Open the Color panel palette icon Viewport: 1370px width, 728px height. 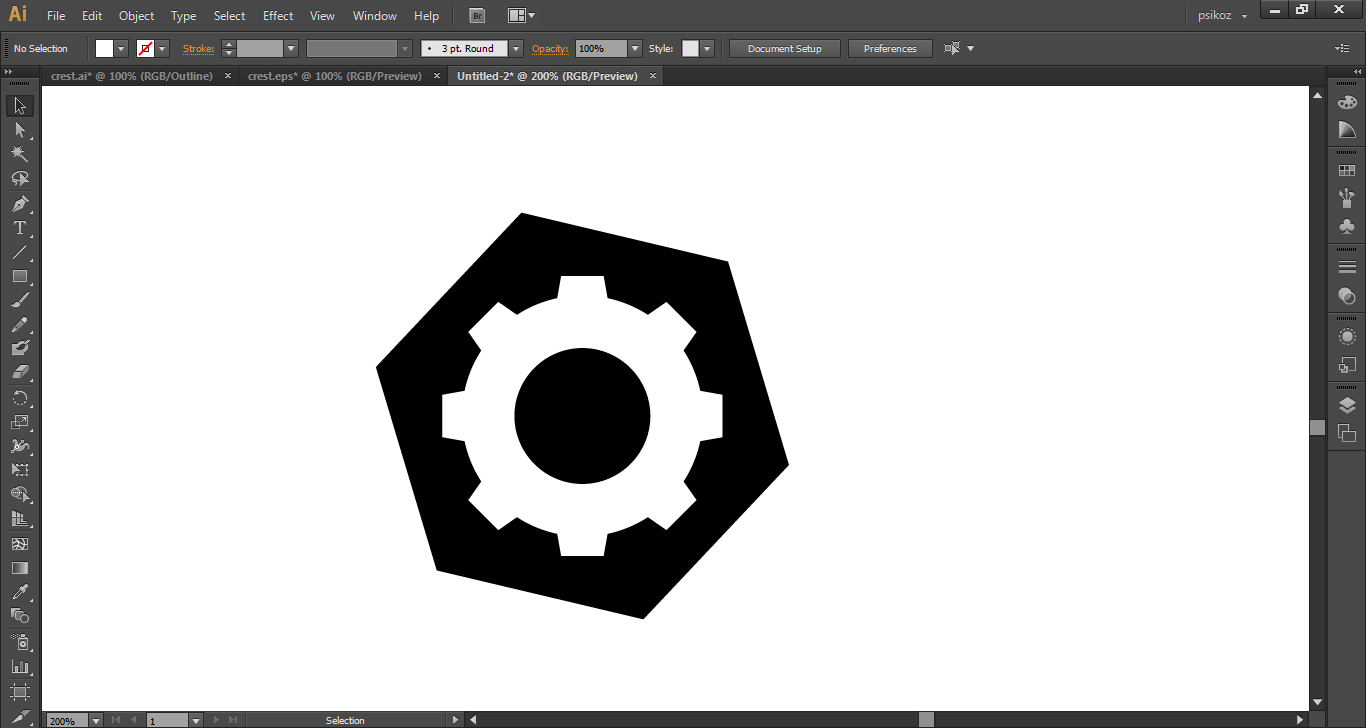(1347, 102)
